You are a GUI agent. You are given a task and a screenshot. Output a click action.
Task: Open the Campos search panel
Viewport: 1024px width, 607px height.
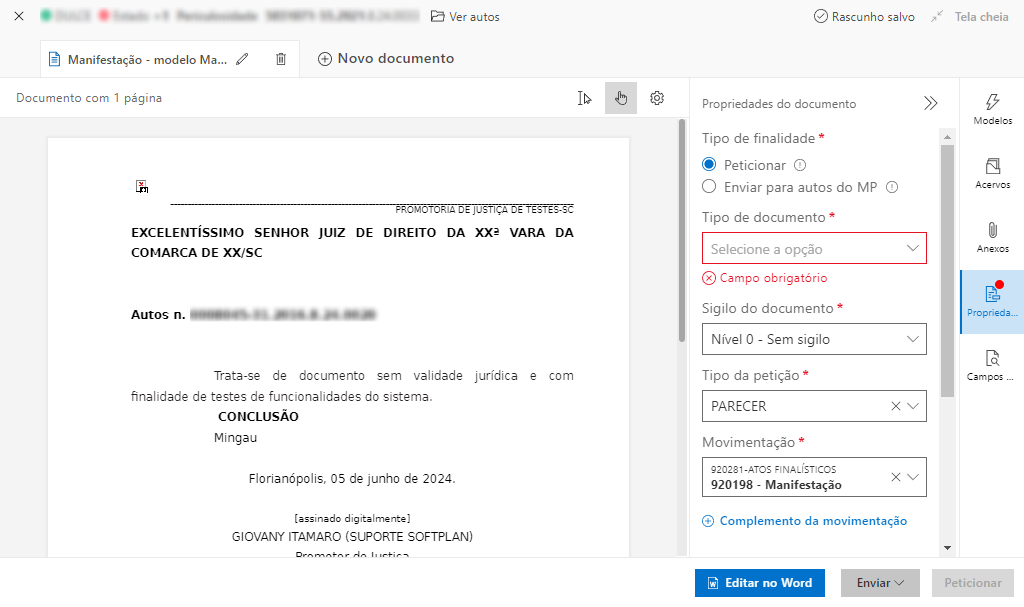992,365
